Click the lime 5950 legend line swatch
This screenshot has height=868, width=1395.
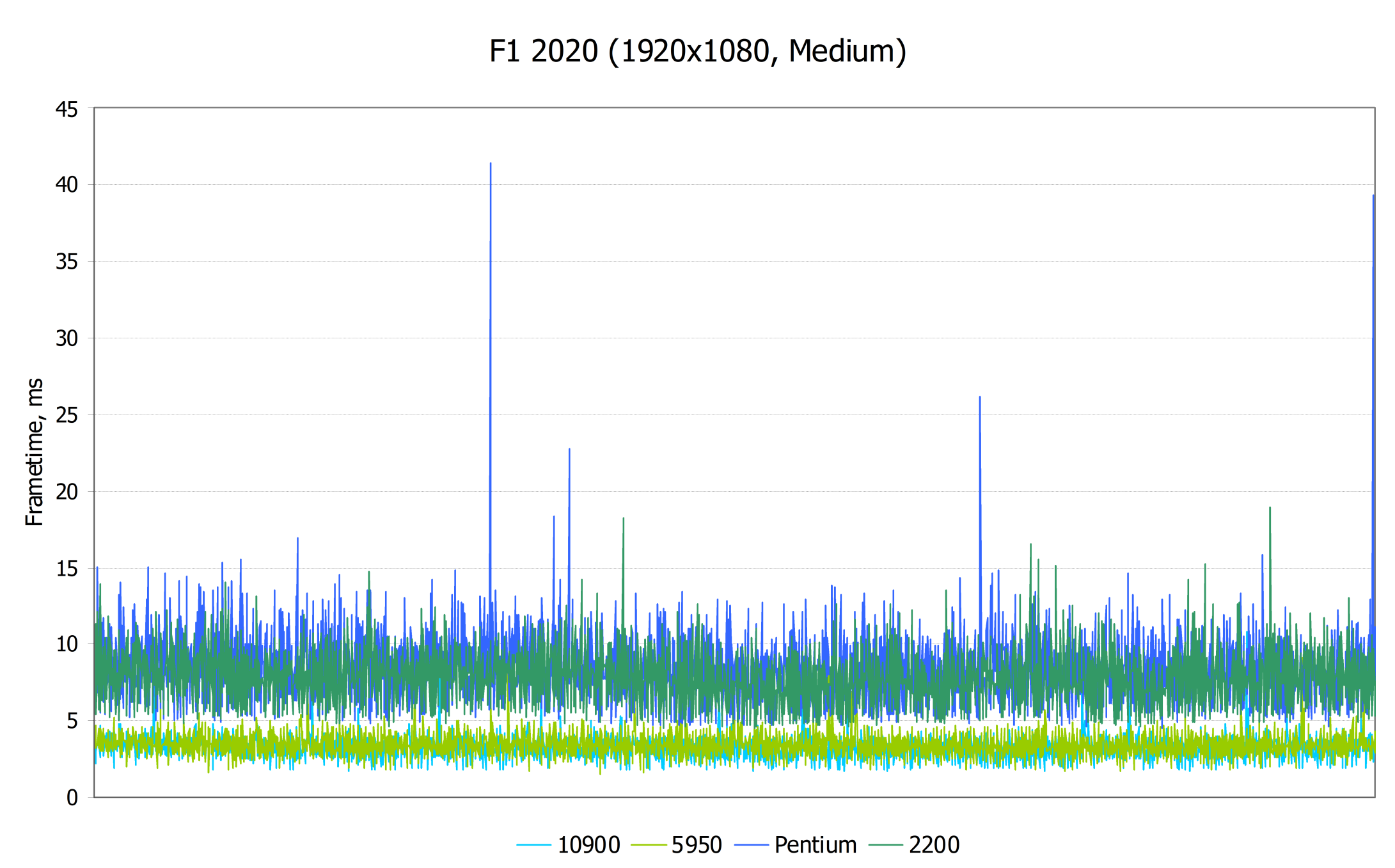coord(649,846)
